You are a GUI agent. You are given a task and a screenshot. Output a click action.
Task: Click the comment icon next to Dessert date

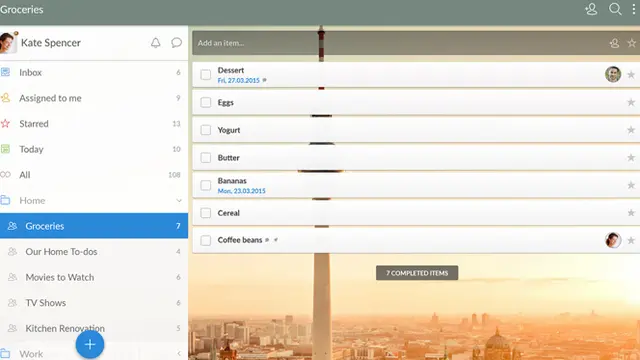coord(264,80)
